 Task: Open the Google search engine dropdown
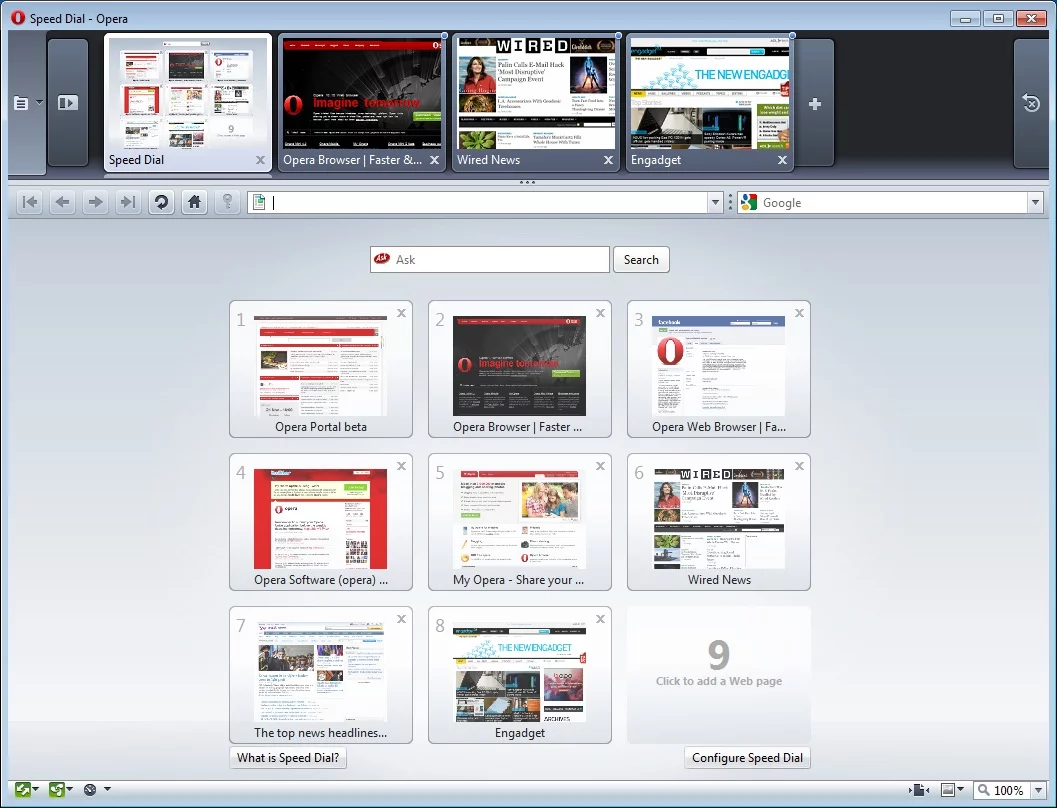[x=1036, y=202]
